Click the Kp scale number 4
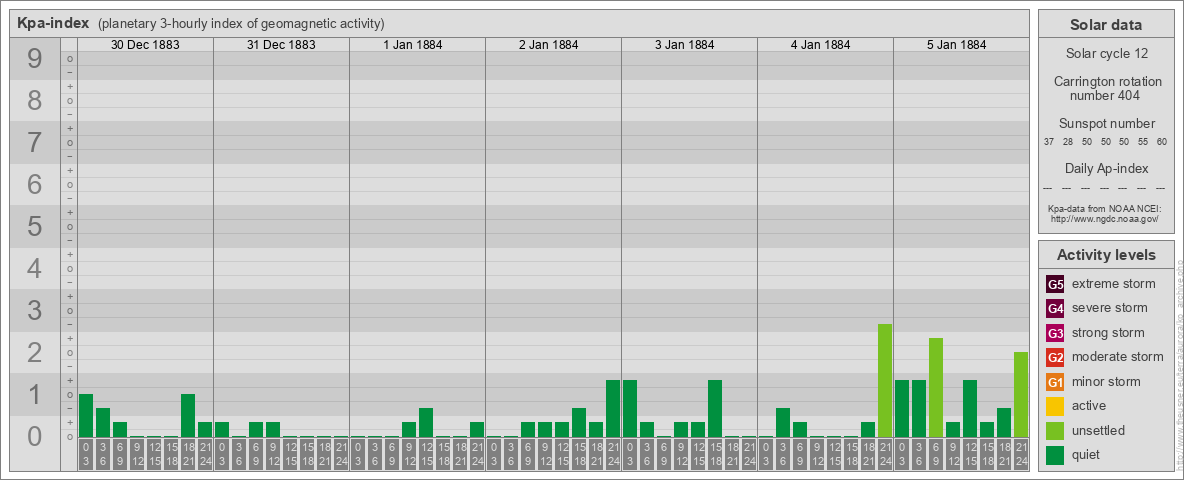Screen dimensions: 1184x480 [35, 268]
